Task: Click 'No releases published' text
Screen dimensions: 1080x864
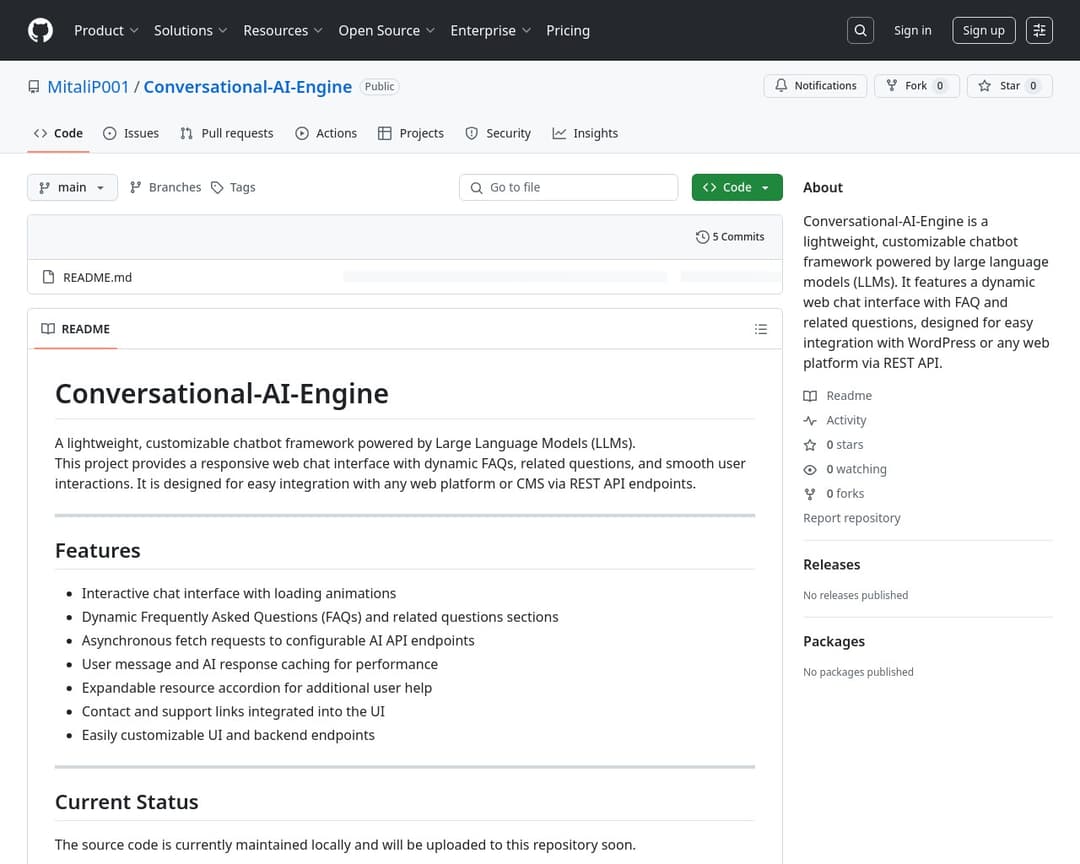Action: [x=855, y=595]
